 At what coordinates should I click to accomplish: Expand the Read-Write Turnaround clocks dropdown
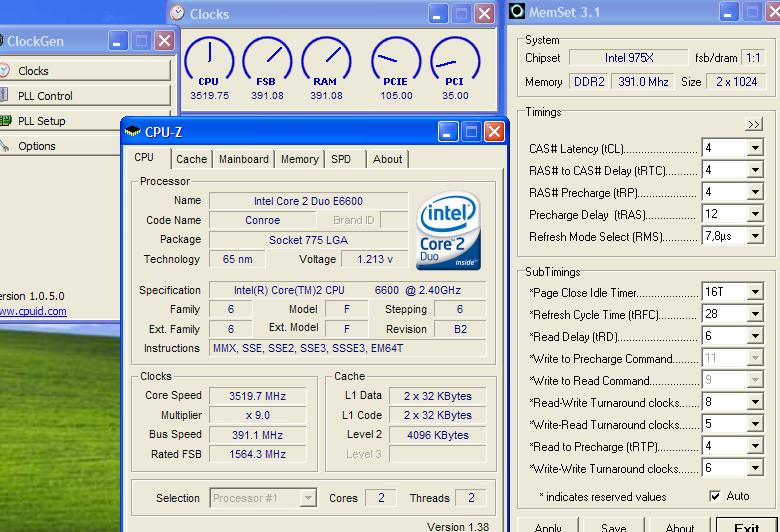coord(755,402)
